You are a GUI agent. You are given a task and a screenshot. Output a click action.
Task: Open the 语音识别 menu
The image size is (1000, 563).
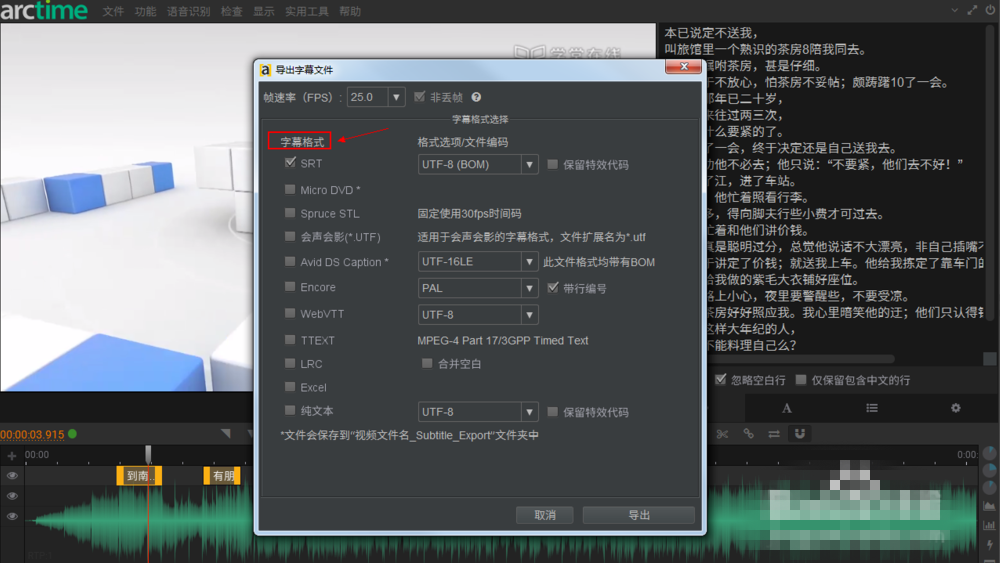188,11
